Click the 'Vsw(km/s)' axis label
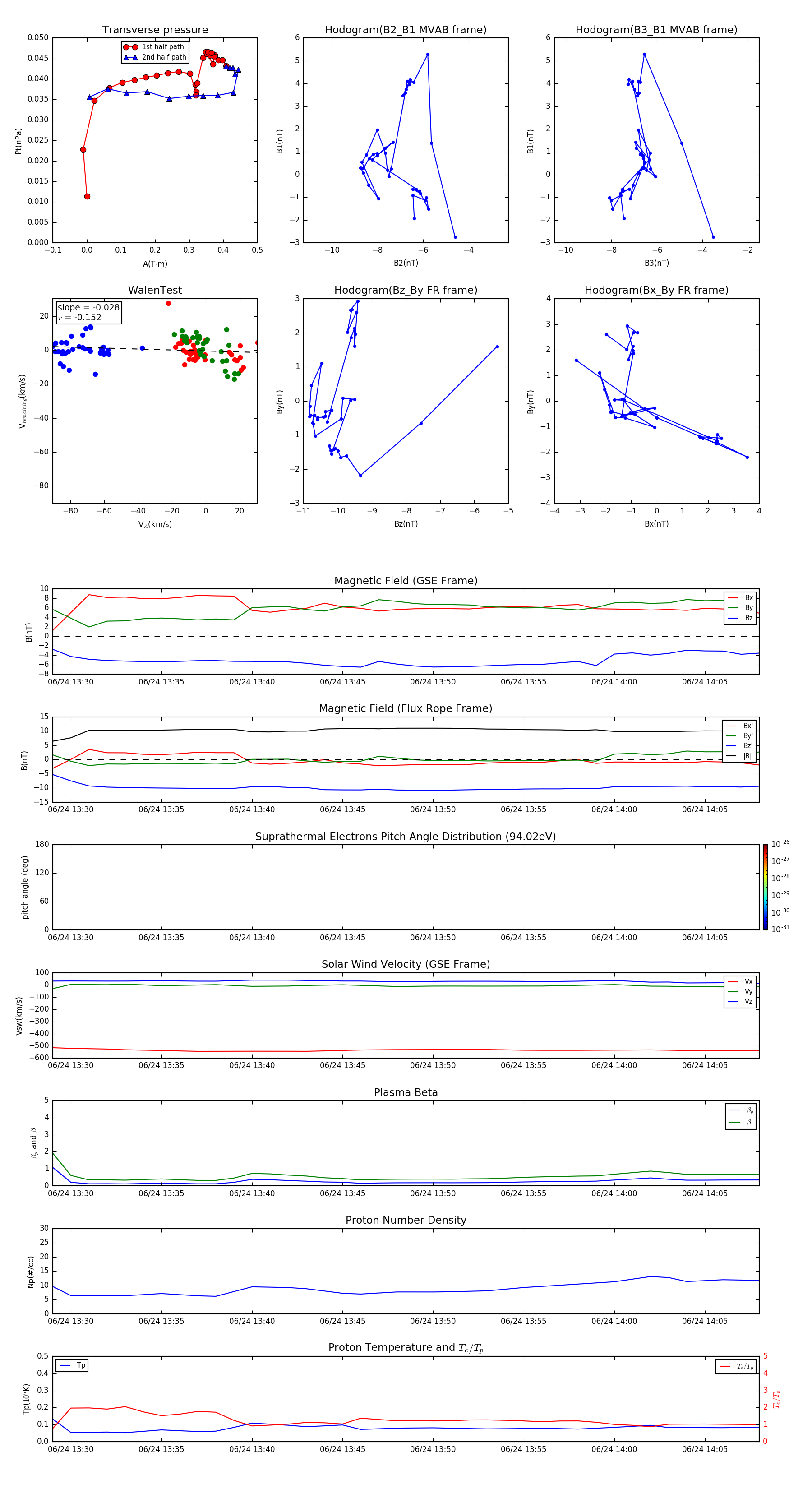The image size is (812, 1489). tap(18, 1016)
